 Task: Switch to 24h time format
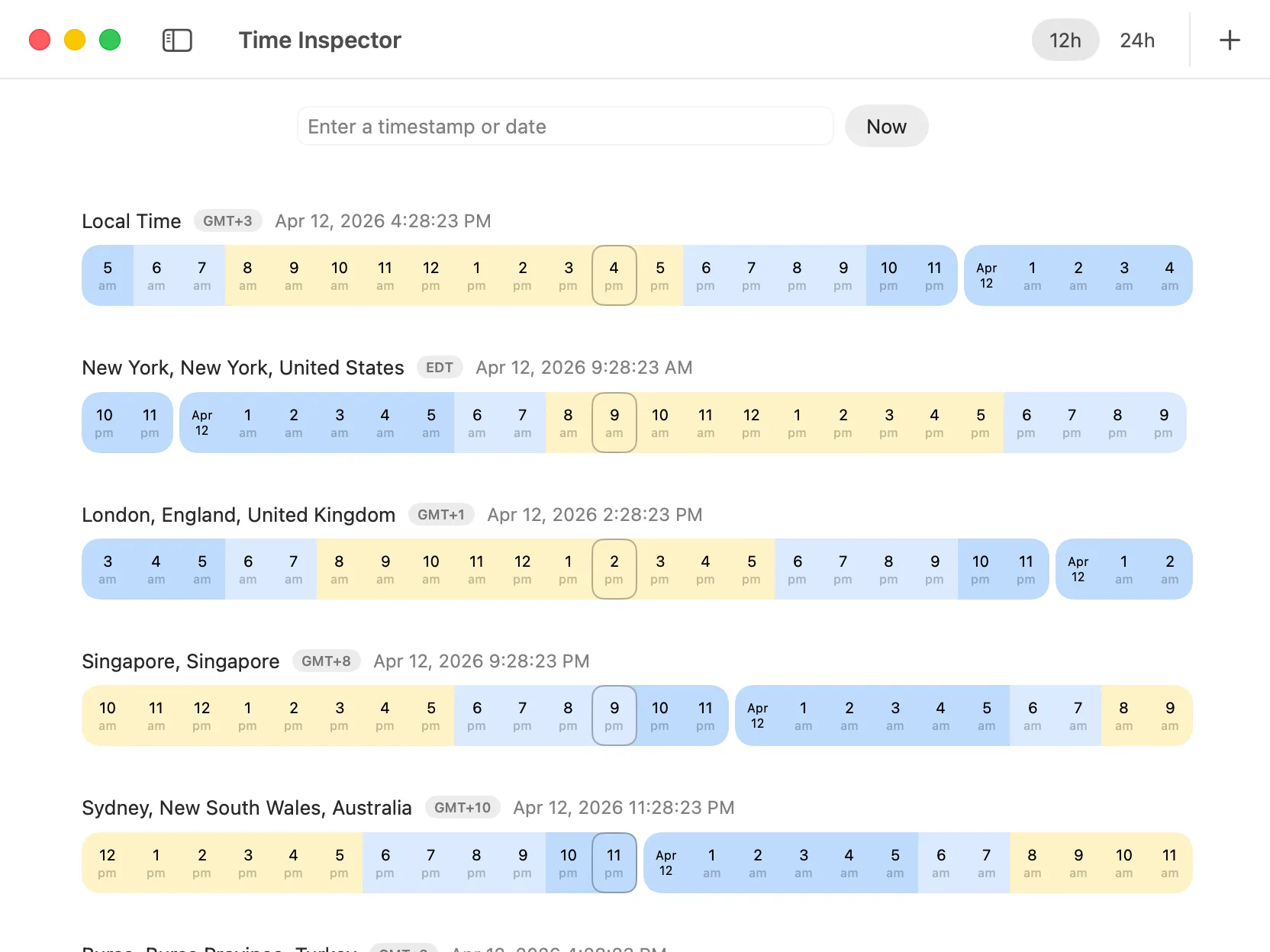(x=1136, y=40)
